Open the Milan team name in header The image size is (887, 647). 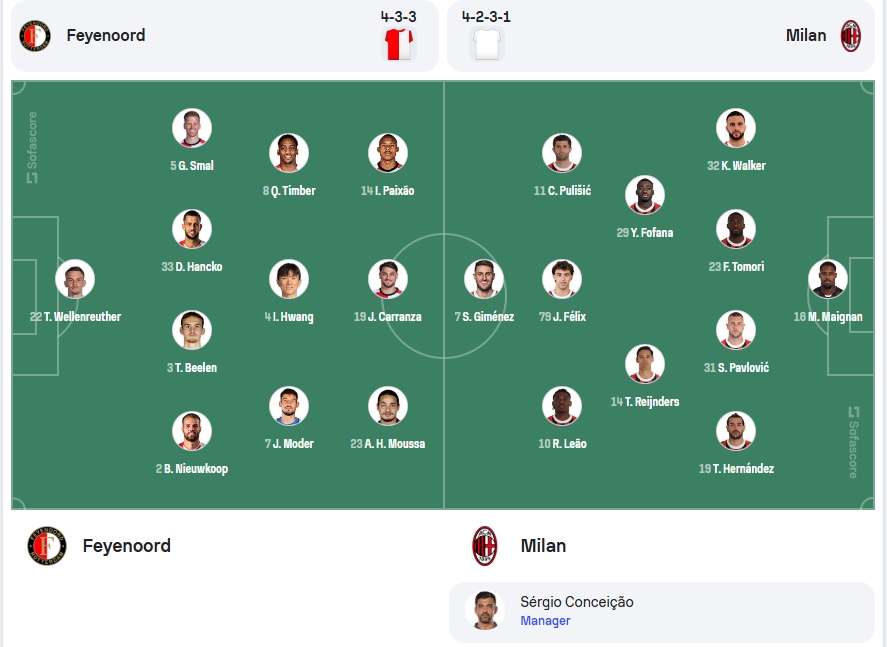(x=806, y=36)
